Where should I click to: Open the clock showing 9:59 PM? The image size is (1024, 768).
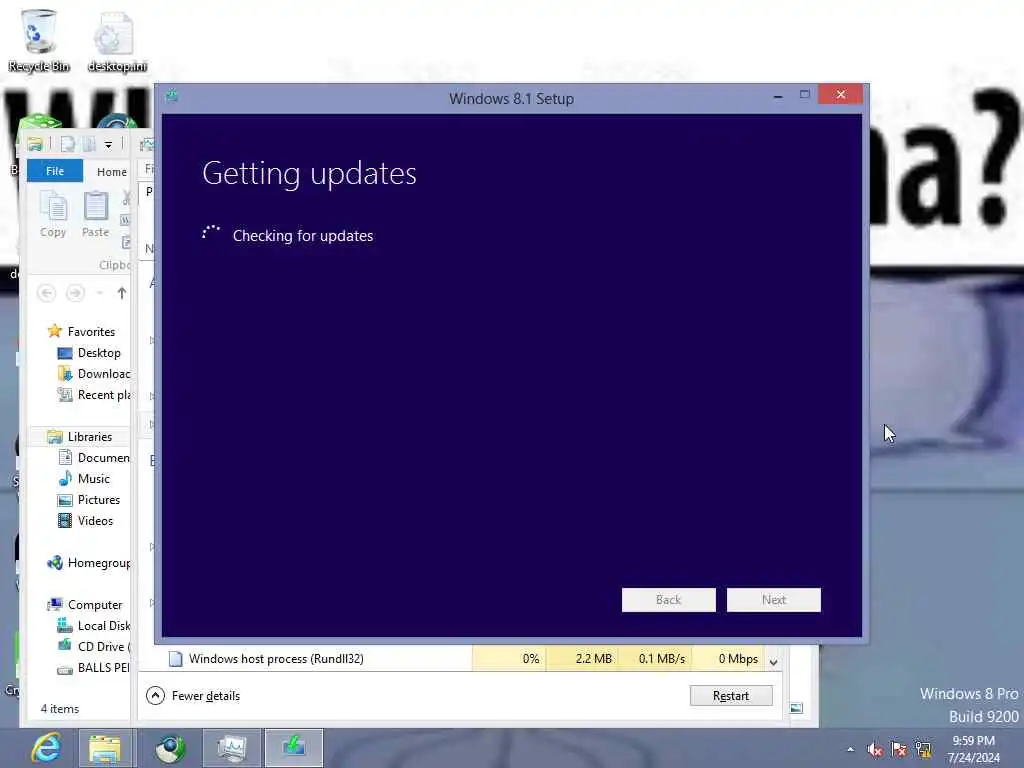coord(973,749)
